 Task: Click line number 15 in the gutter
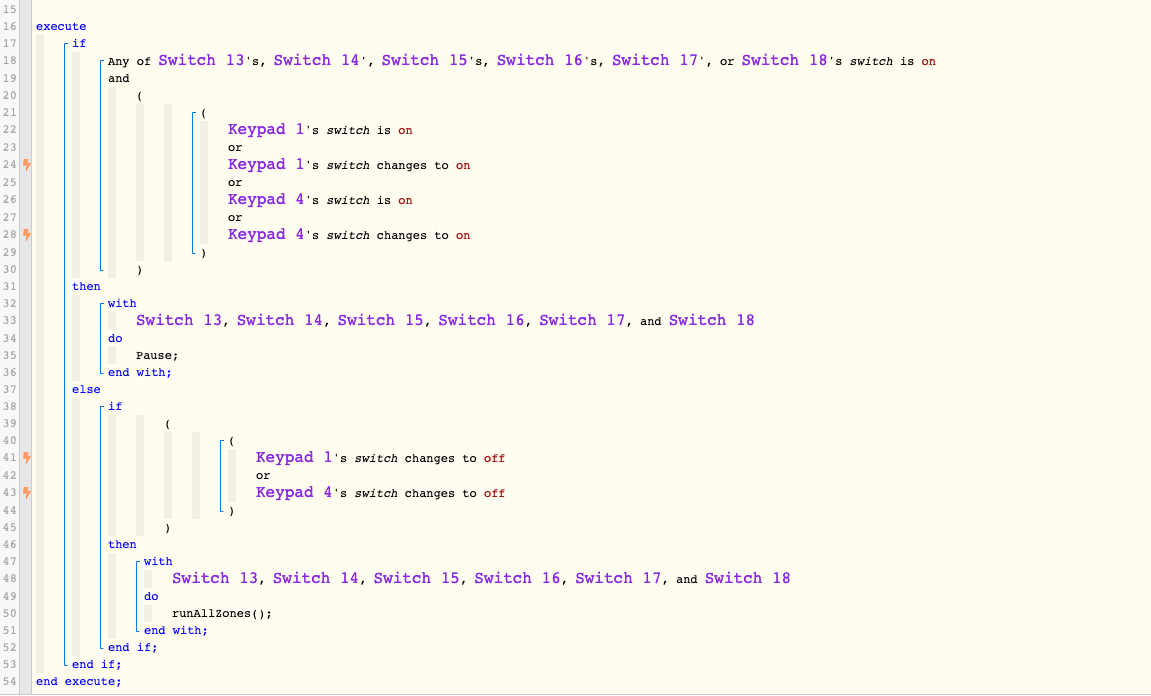click(9, 10)
